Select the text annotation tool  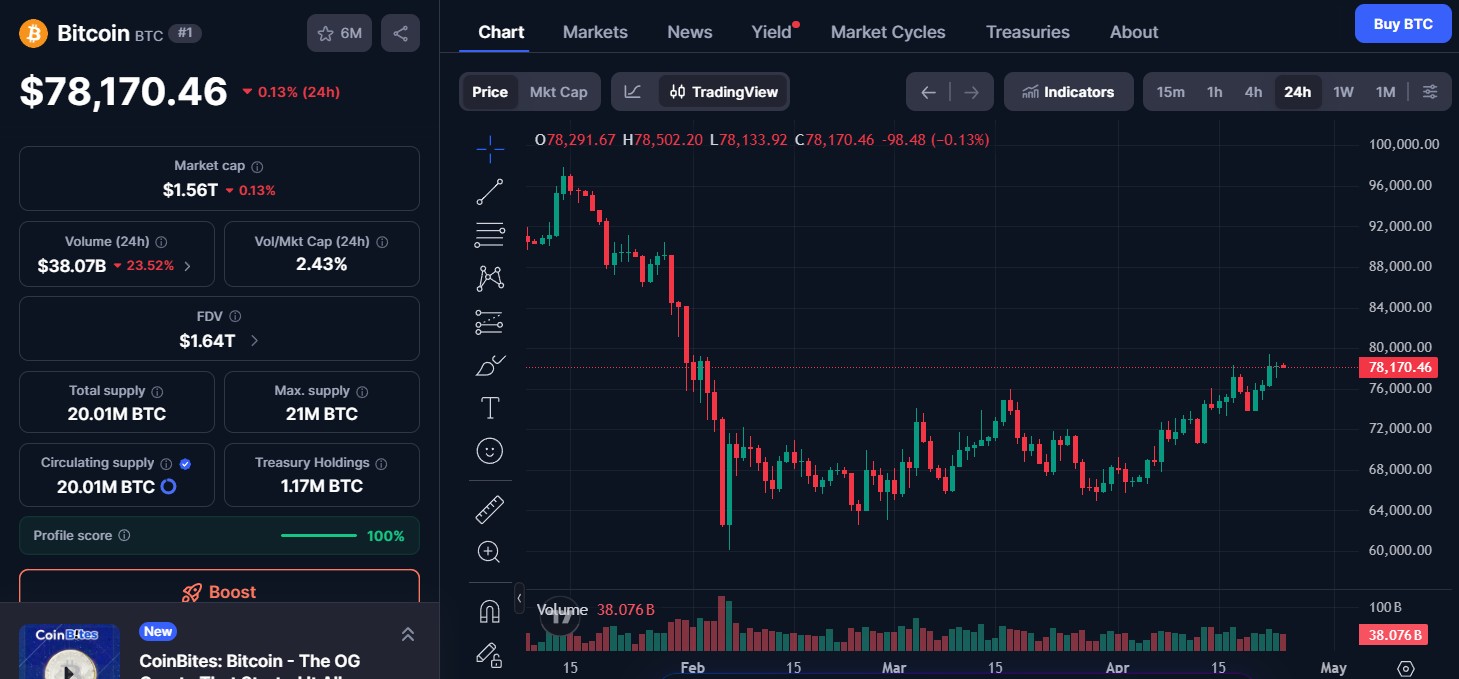point(489,408)
